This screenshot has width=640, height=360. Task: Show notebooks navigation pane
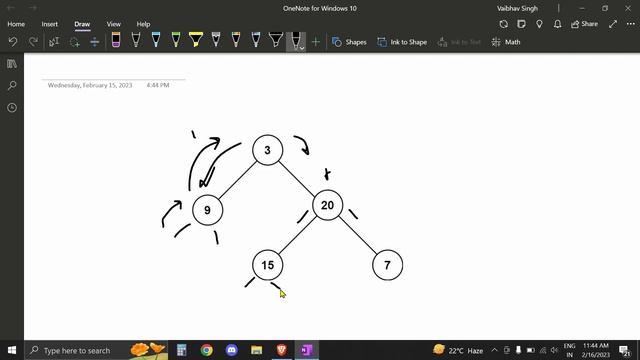12,64
